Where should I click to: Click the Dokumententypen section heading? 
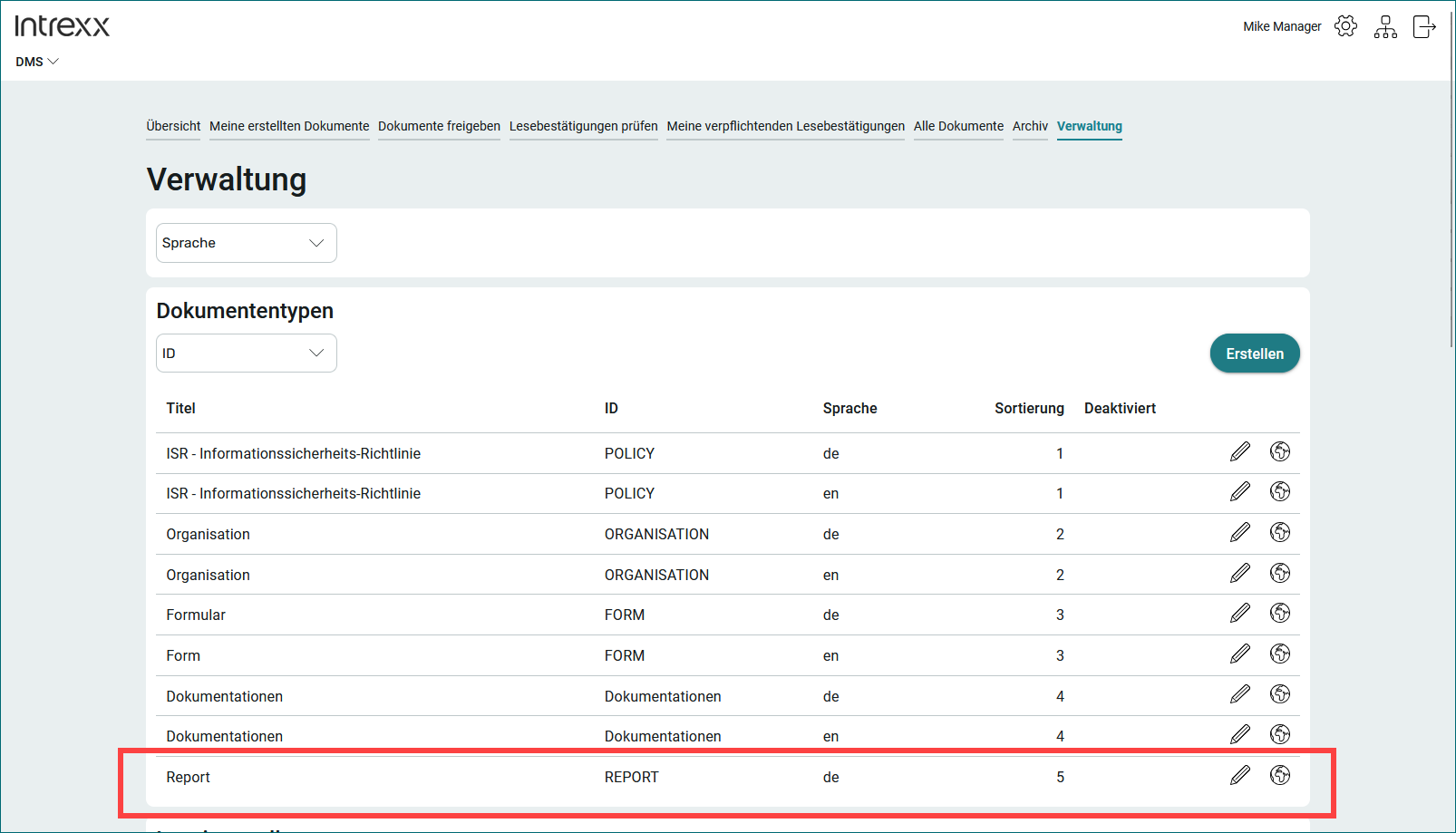click(x=245, y=311)
